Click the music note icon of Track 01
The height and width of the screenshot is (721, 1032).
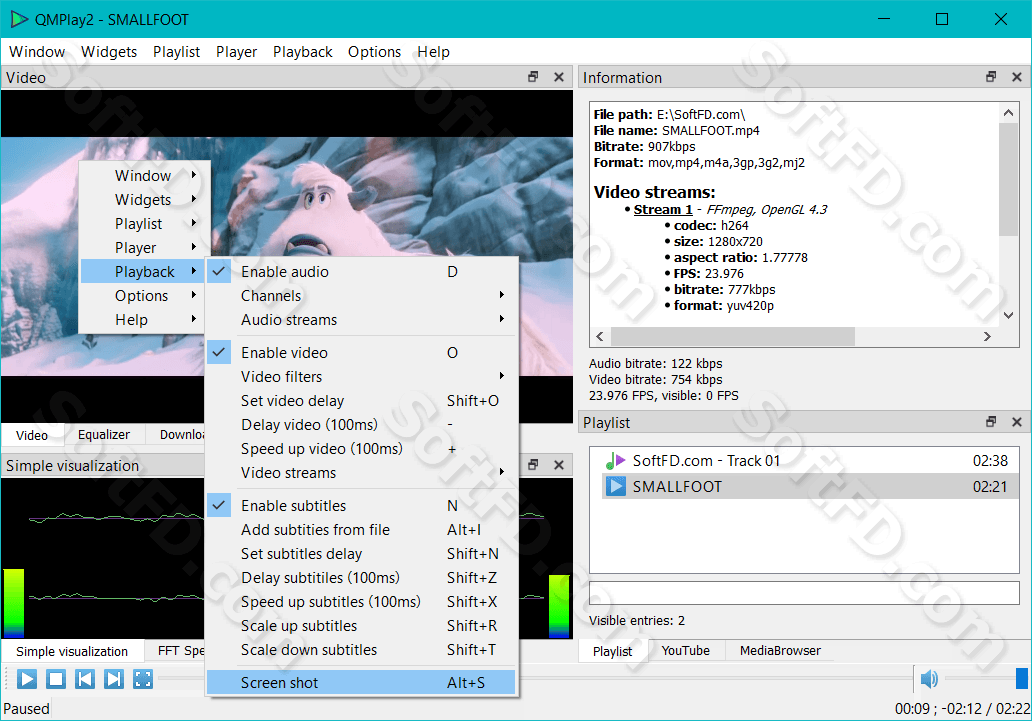[615, 461]
